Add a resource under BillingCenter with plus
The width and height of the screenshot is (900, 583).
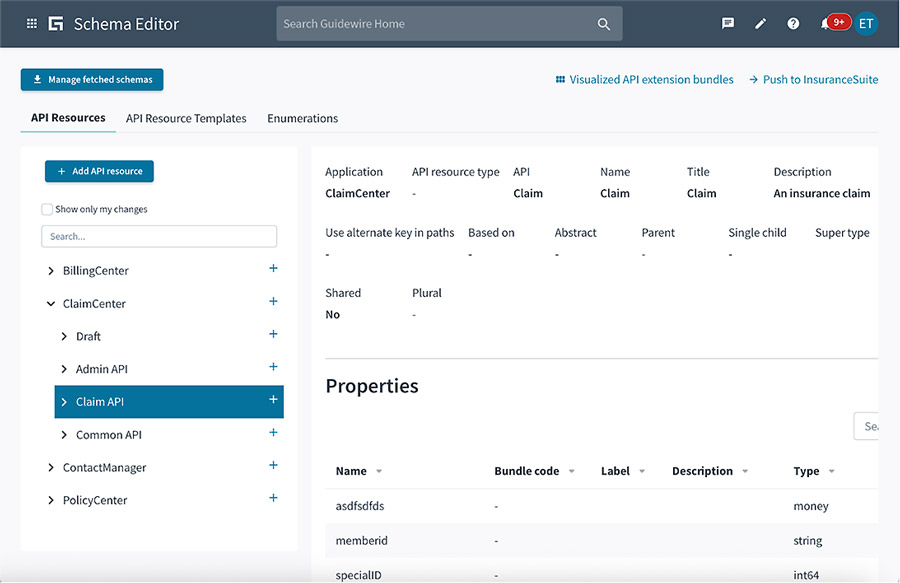(272, 270)
